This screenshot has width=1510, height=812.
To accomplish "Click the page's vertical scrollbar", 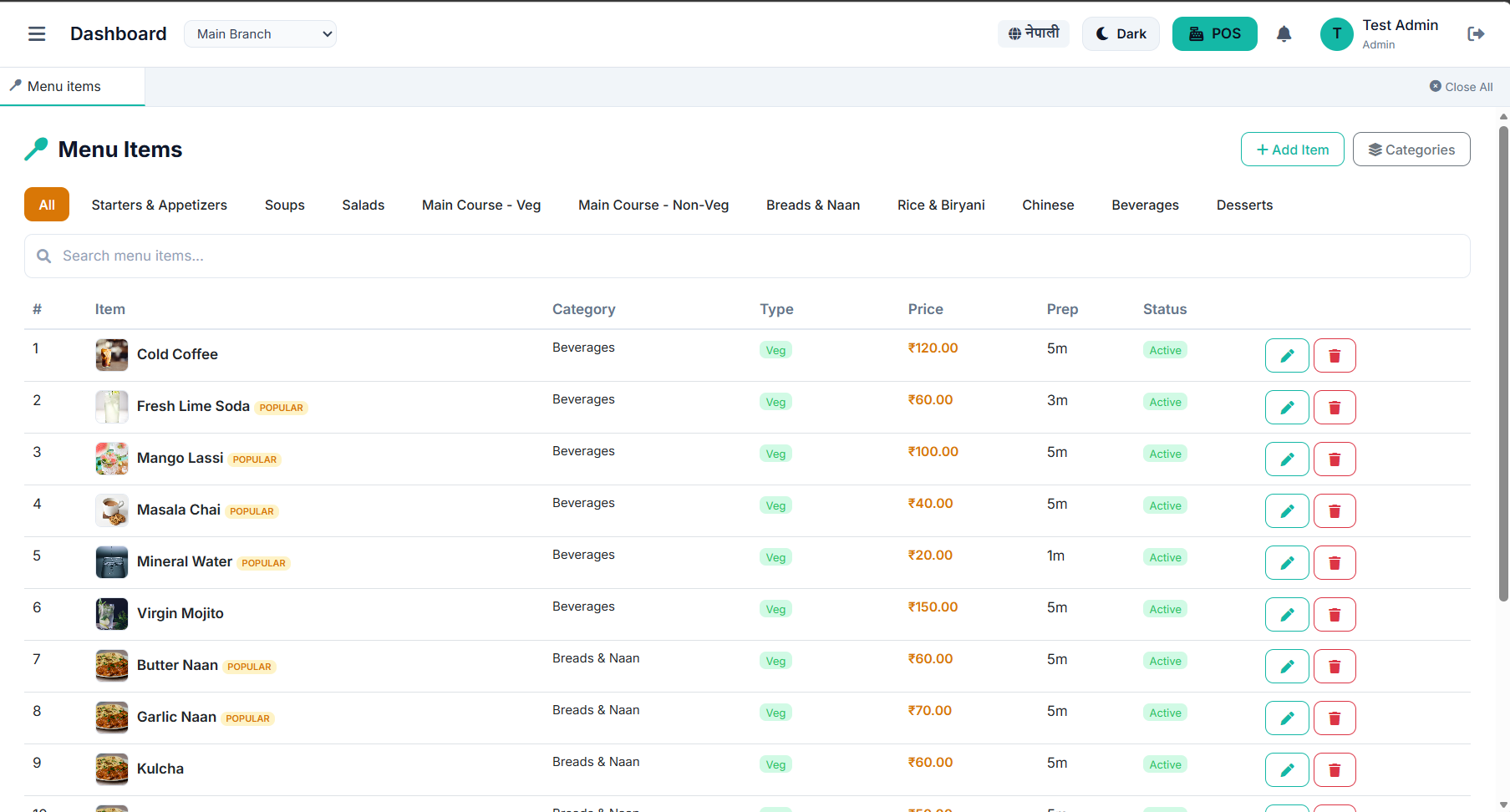I will (1503, 363).
